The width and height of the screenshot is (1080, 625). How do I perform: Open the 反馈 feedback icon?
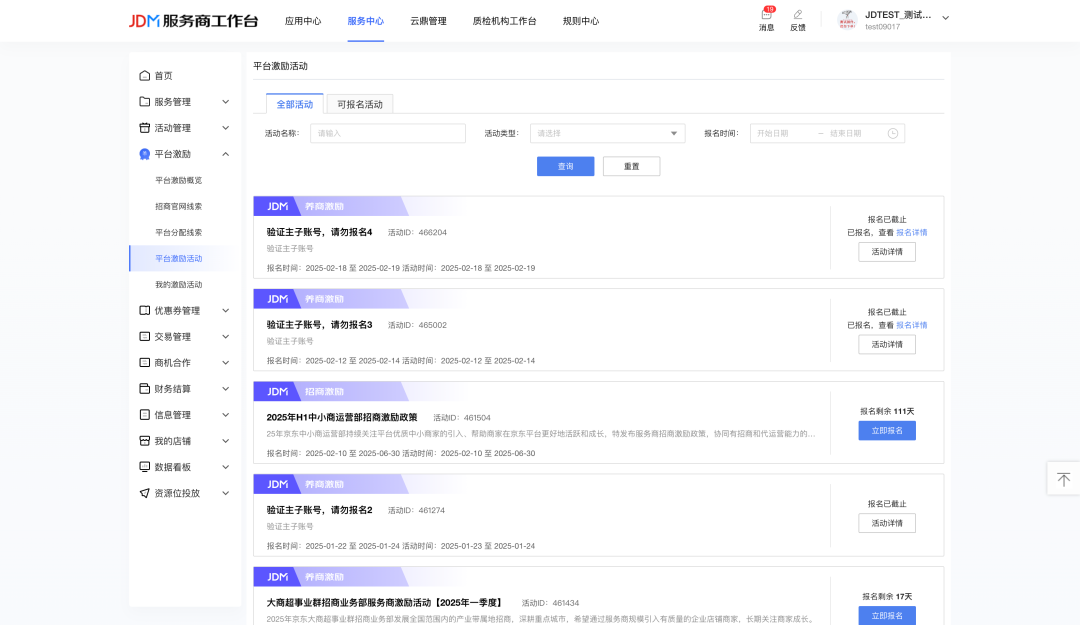(x=797, y=16)
